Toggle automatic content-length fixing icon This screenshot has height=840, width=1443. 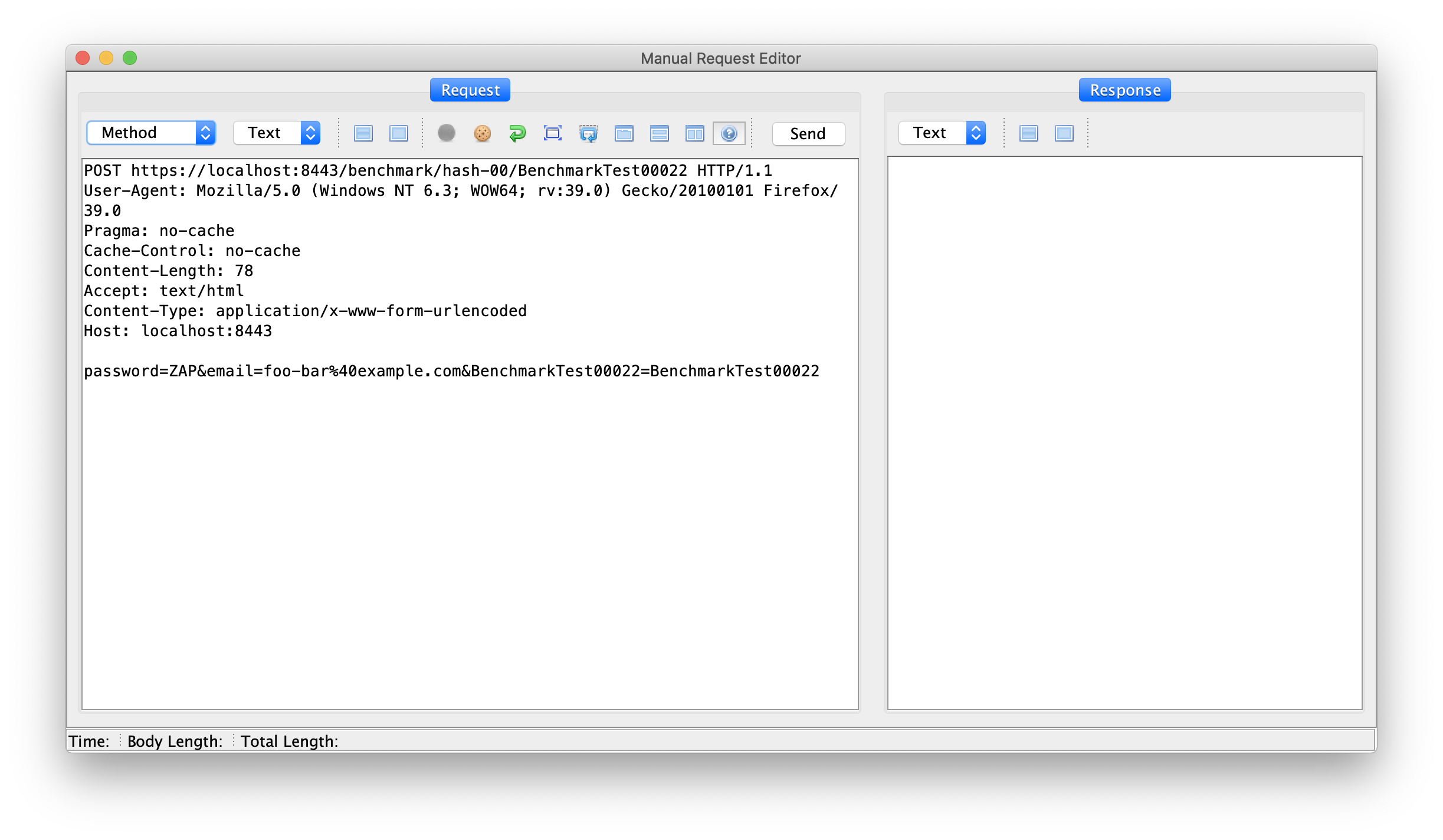click(x=554, y=133)
